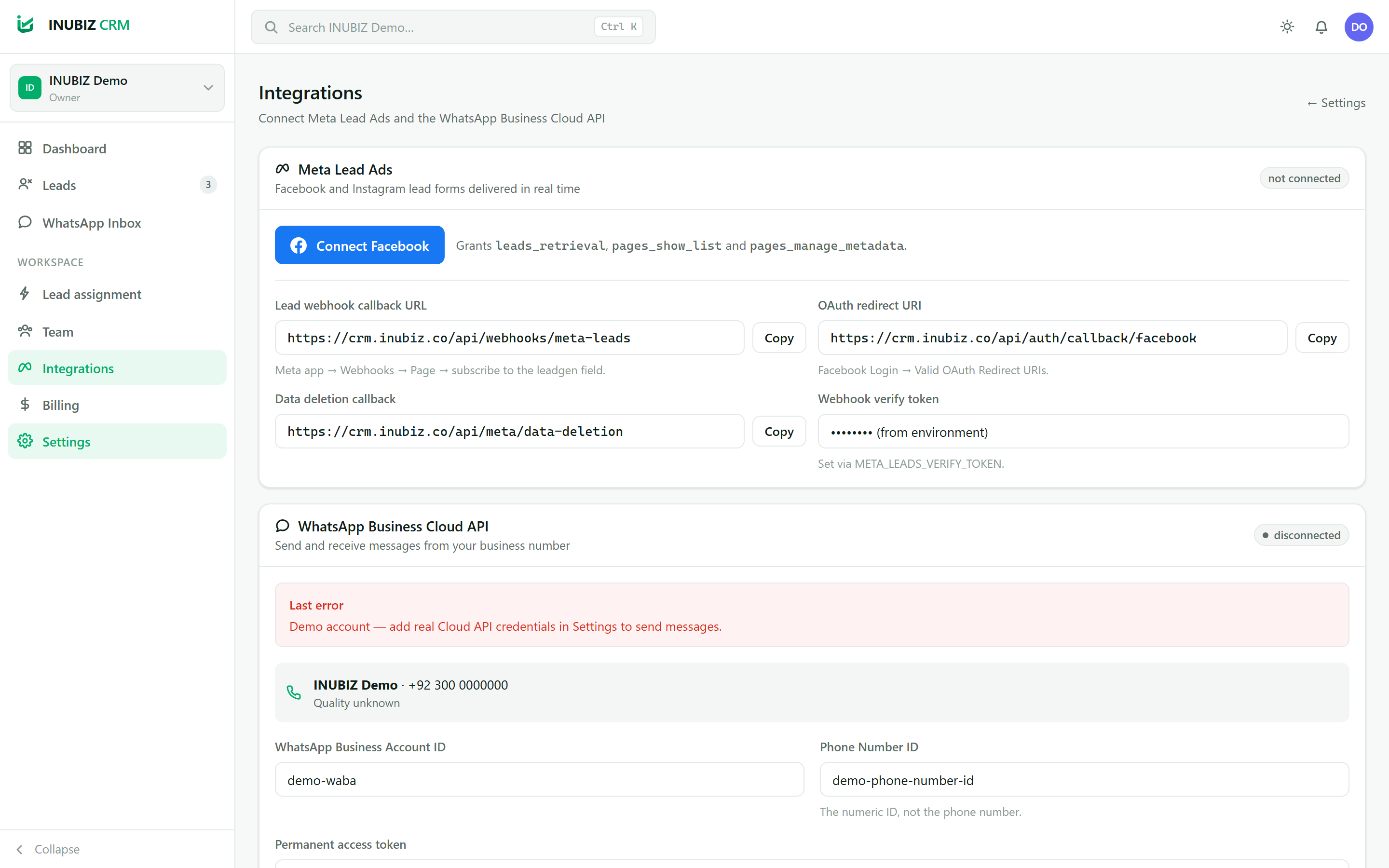Click the Search INUBIZ Demo field
The height and width of the screenshot is (868, 1389).
[x=453, y=27]
